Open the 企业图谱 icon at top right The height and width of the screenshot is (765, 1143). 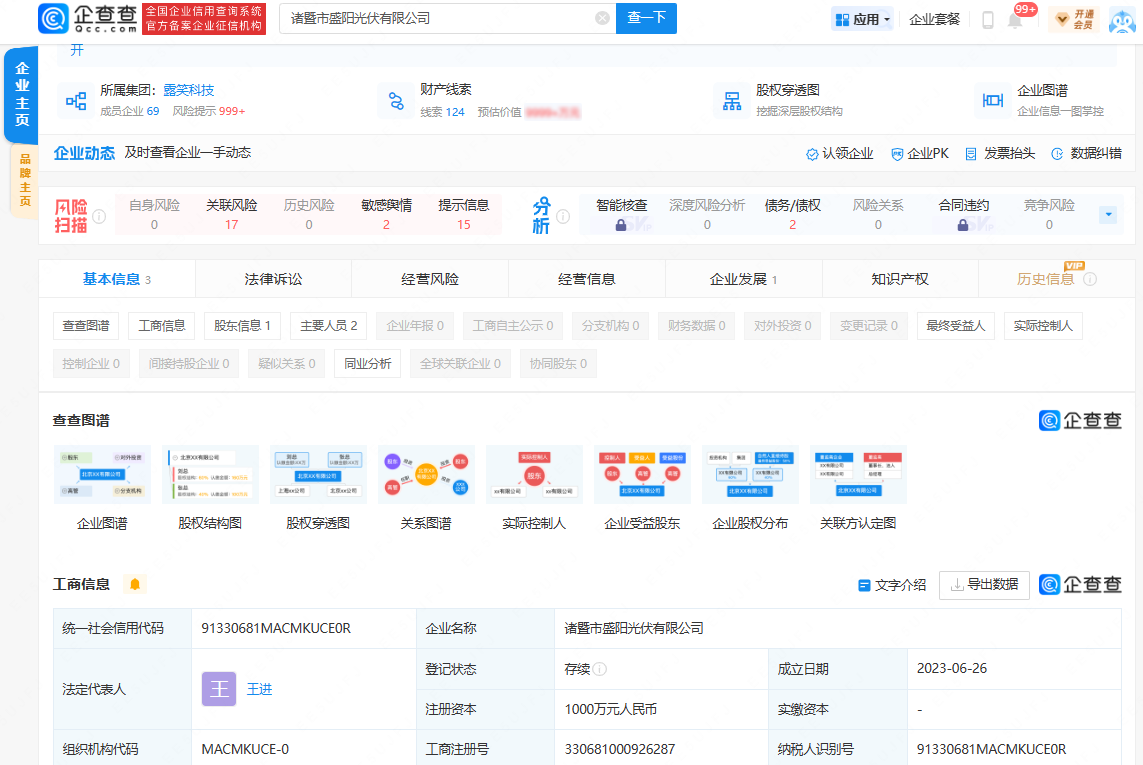pos(993,100)
